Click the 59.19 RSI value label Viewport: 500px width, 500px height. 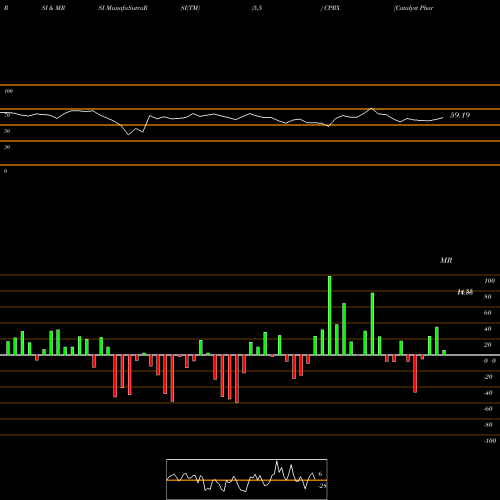[460, 115]
